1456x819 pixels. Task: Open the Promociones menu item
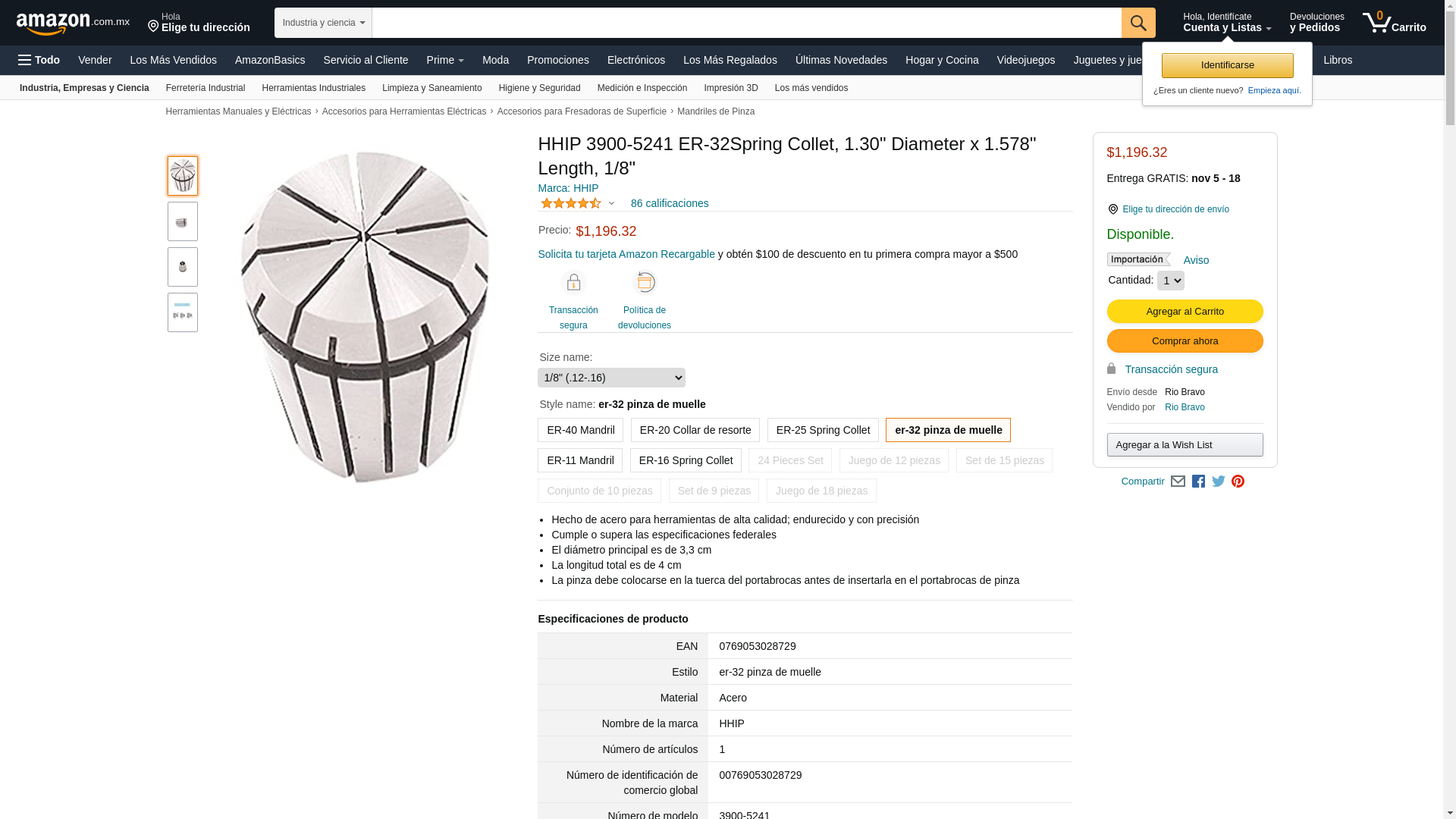tap(557, 60)
